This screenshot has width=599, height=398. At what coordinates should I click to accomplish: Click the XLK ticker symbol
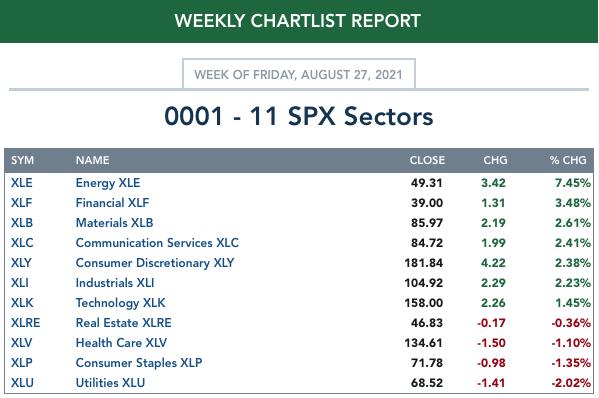tap(22, 303)
